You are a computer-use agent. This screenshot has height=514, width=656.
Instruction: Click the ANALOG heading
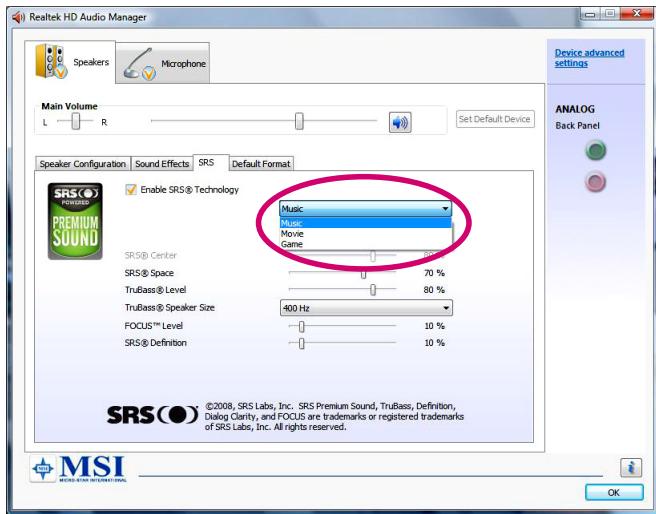(x=575, y=109)
